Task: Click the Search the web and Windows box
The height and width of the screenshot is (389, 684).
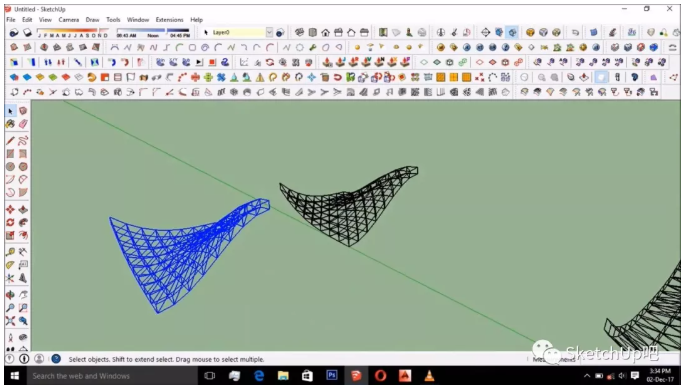Action: pyautogui.click(x=111, y=375)
